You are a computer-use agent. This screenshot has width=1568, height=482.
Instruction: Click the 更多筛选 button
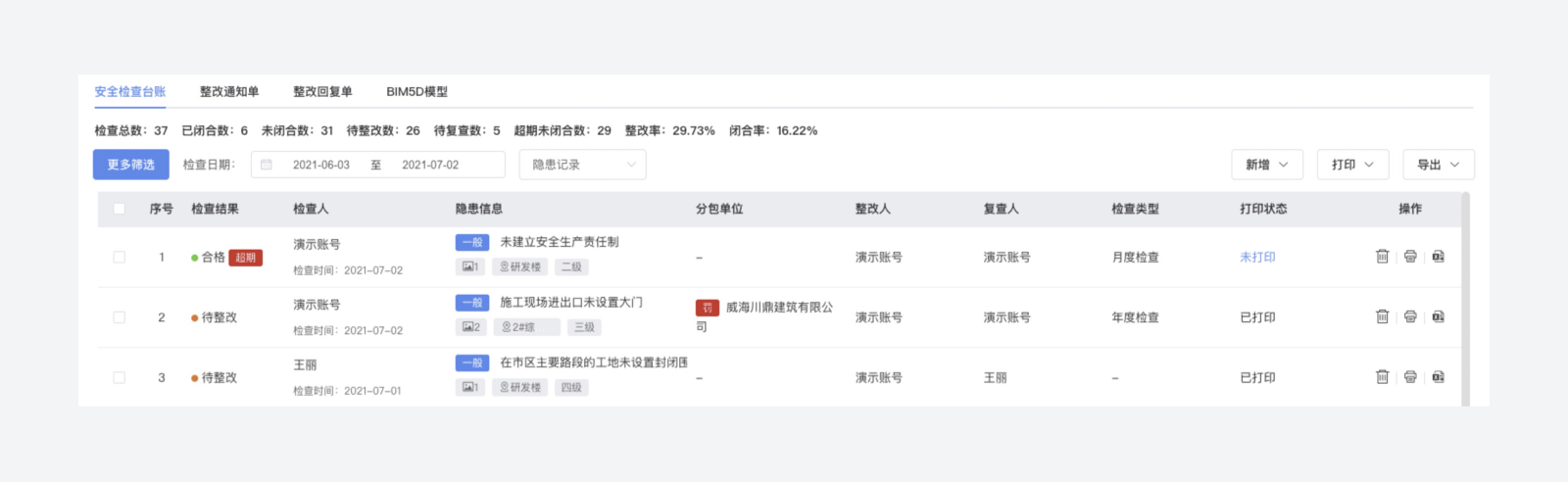point(131,165)
